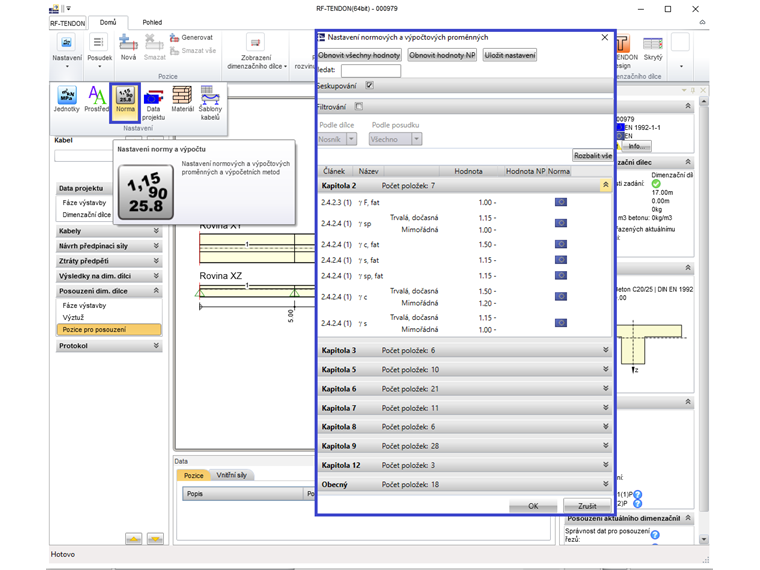760x570 pixels.
Task: Expand the Obecný group
Action: coord(605,484)
